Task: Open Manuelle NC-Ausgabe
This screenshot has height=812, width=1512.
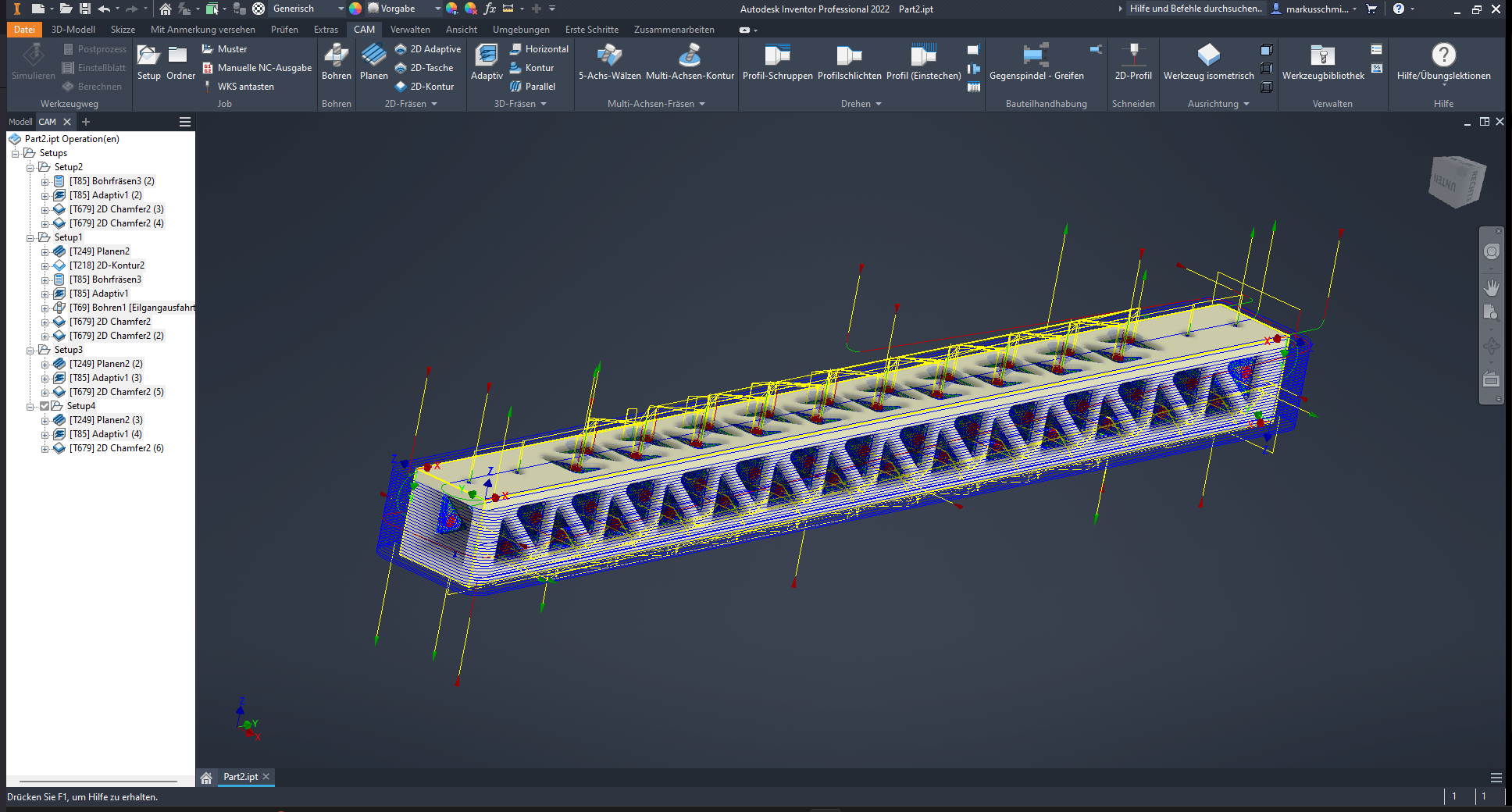Action: tap(257, 68)
